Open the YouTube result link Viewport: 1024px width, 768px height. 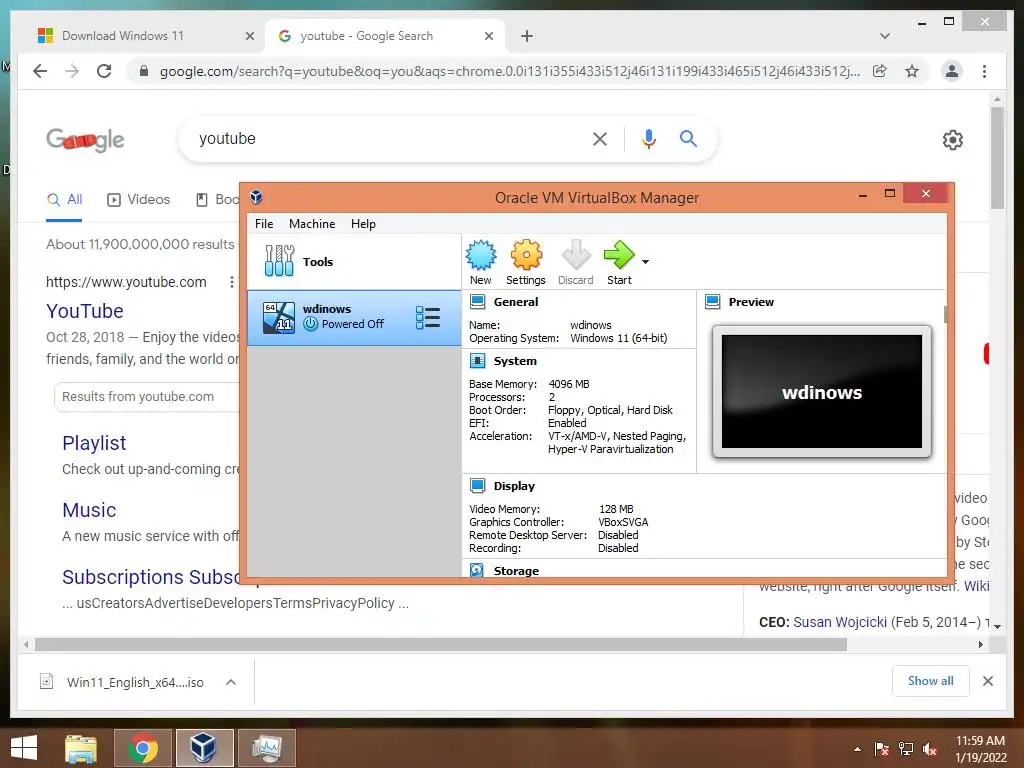click(85, 311)
